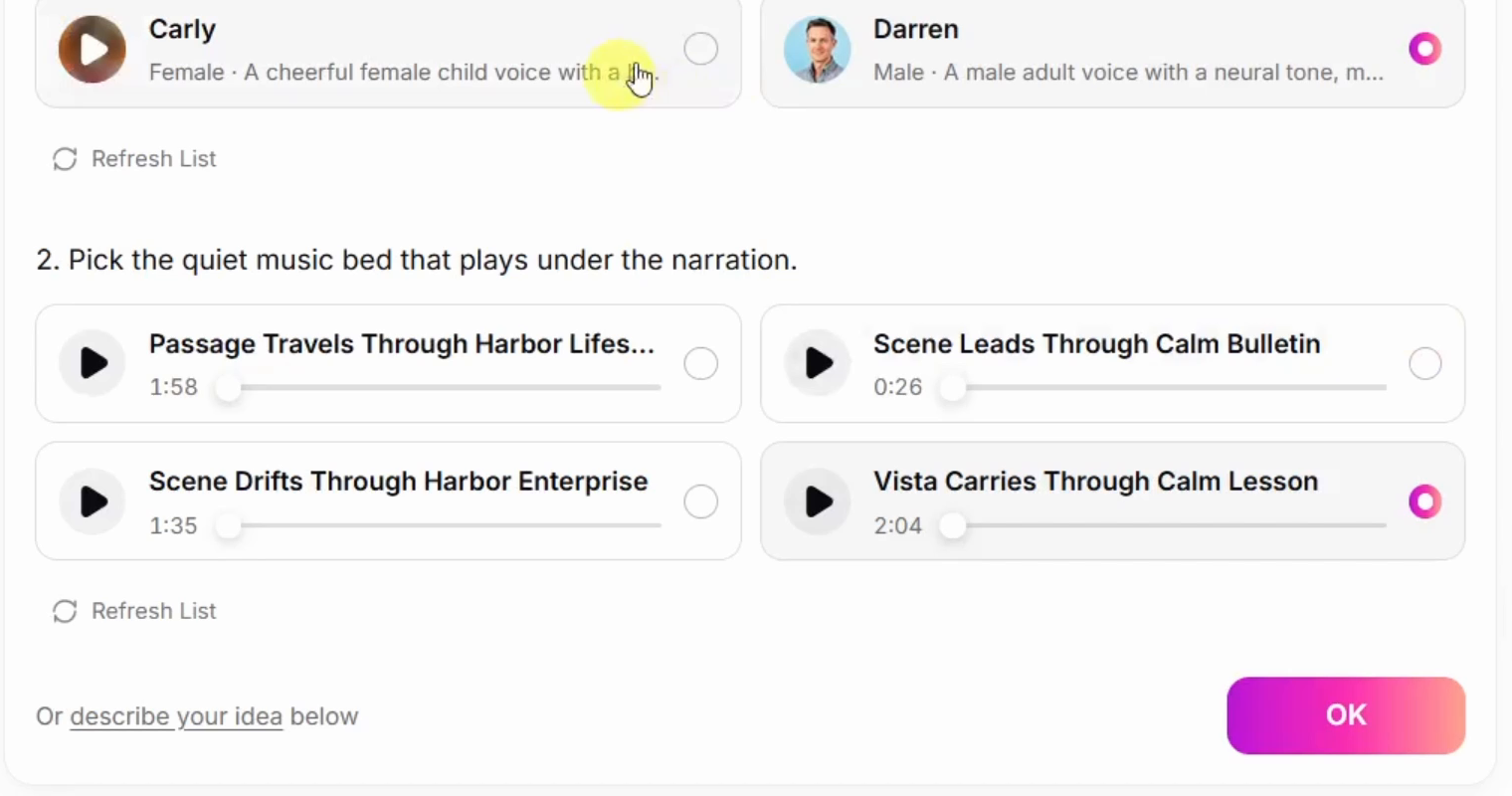
Task: Click Darren's male adult voice description
Action: tap(1128, 73)
